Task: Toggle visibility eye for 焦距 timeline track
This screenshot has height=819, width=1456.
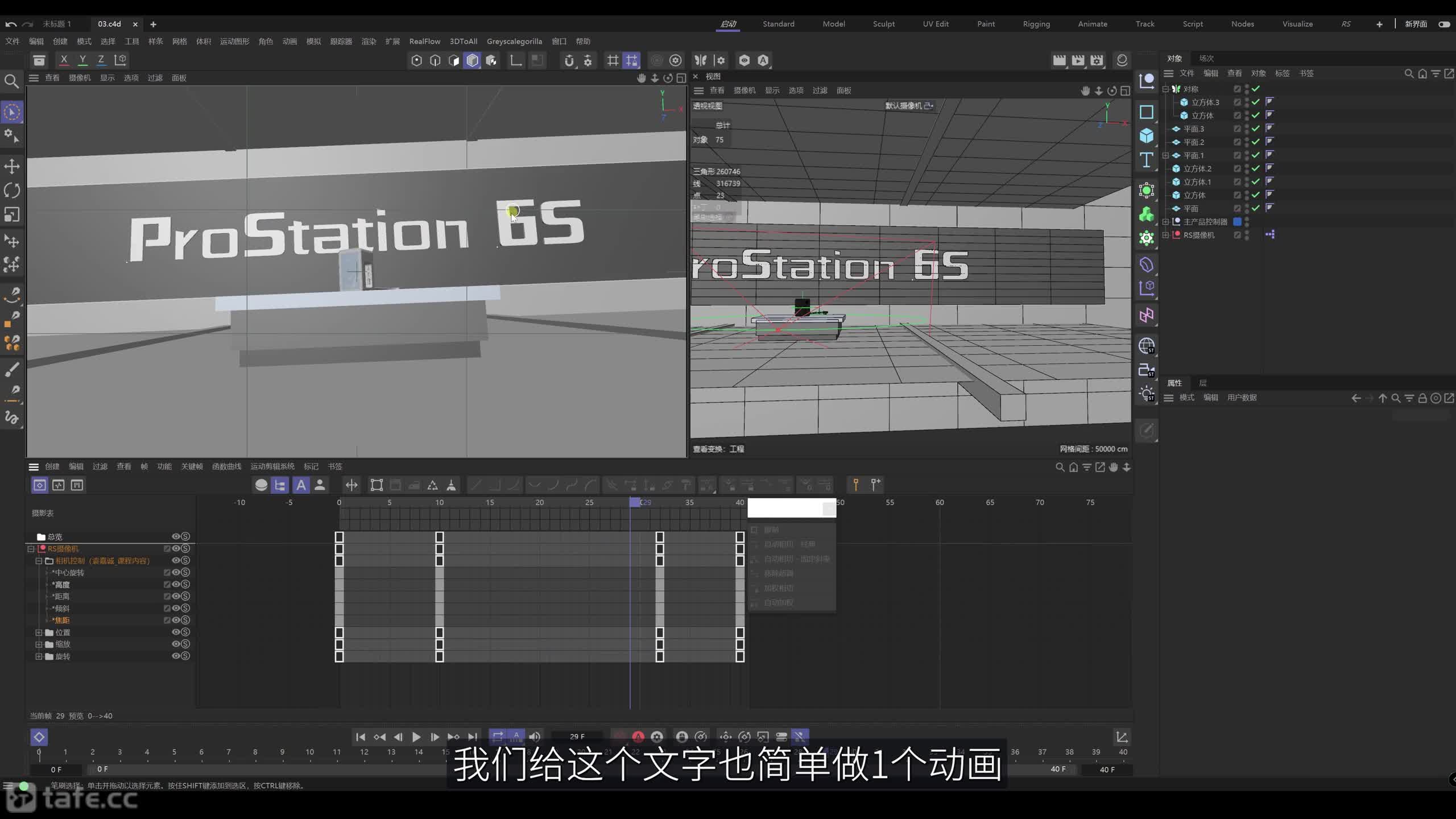Action: (176, 621)
